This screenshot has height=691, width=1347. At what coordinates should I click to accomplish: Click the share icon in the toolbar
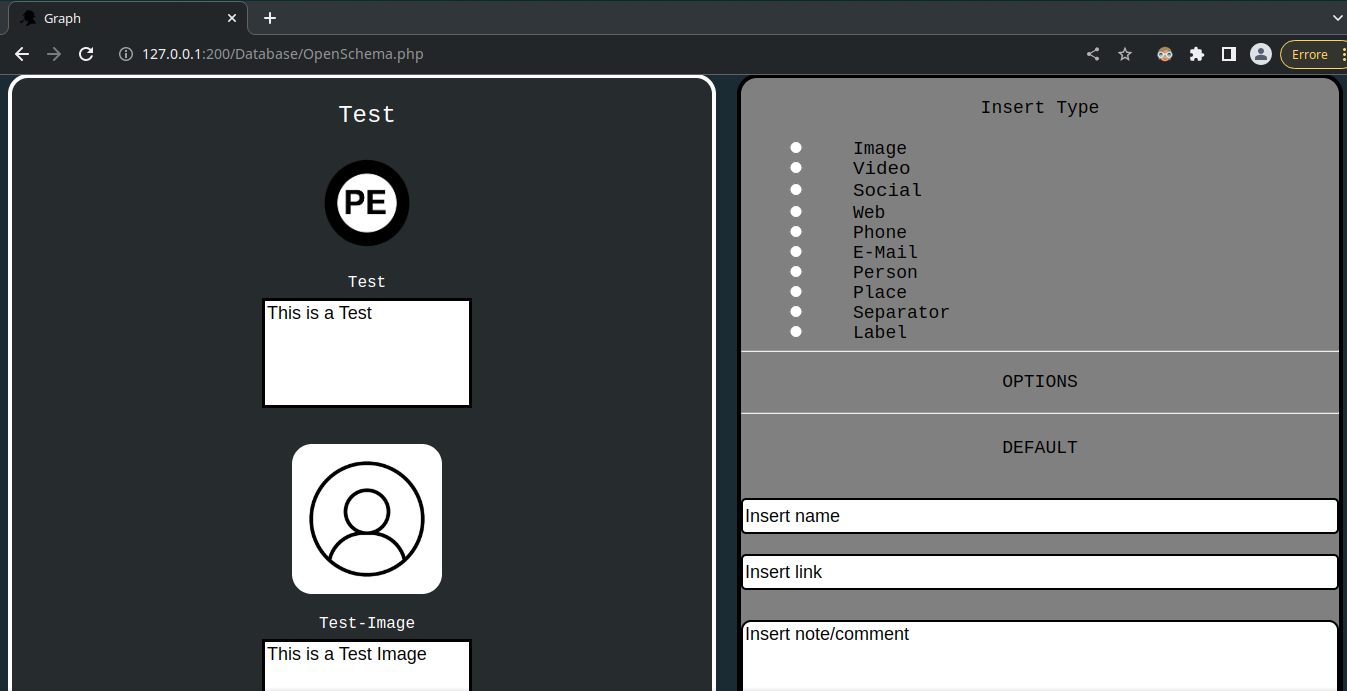point(1092,54)
